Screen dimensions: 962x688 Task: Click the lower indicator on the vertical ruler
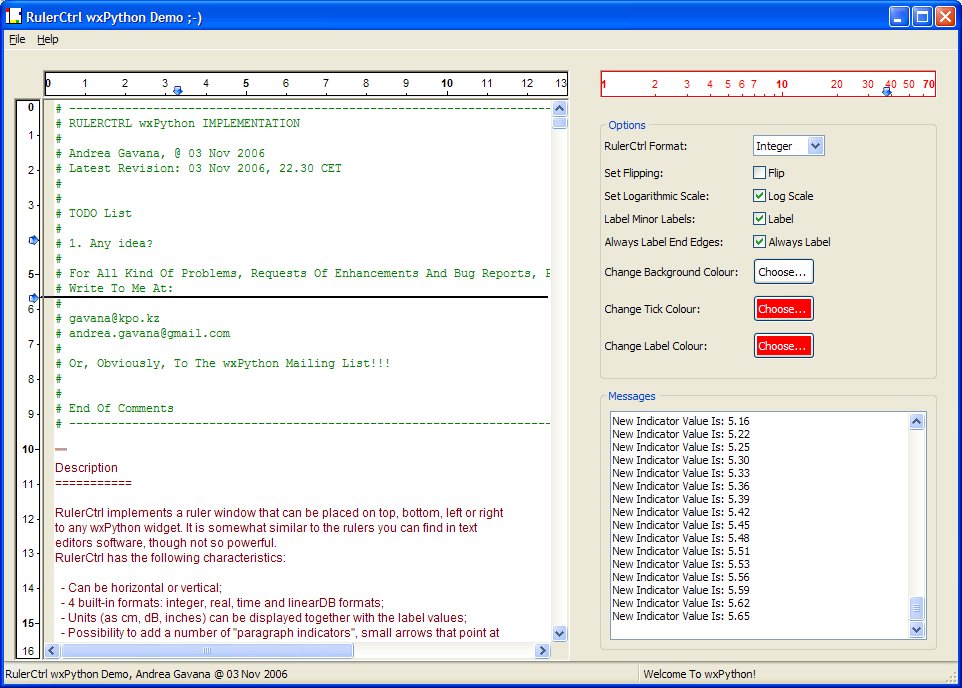33,298
